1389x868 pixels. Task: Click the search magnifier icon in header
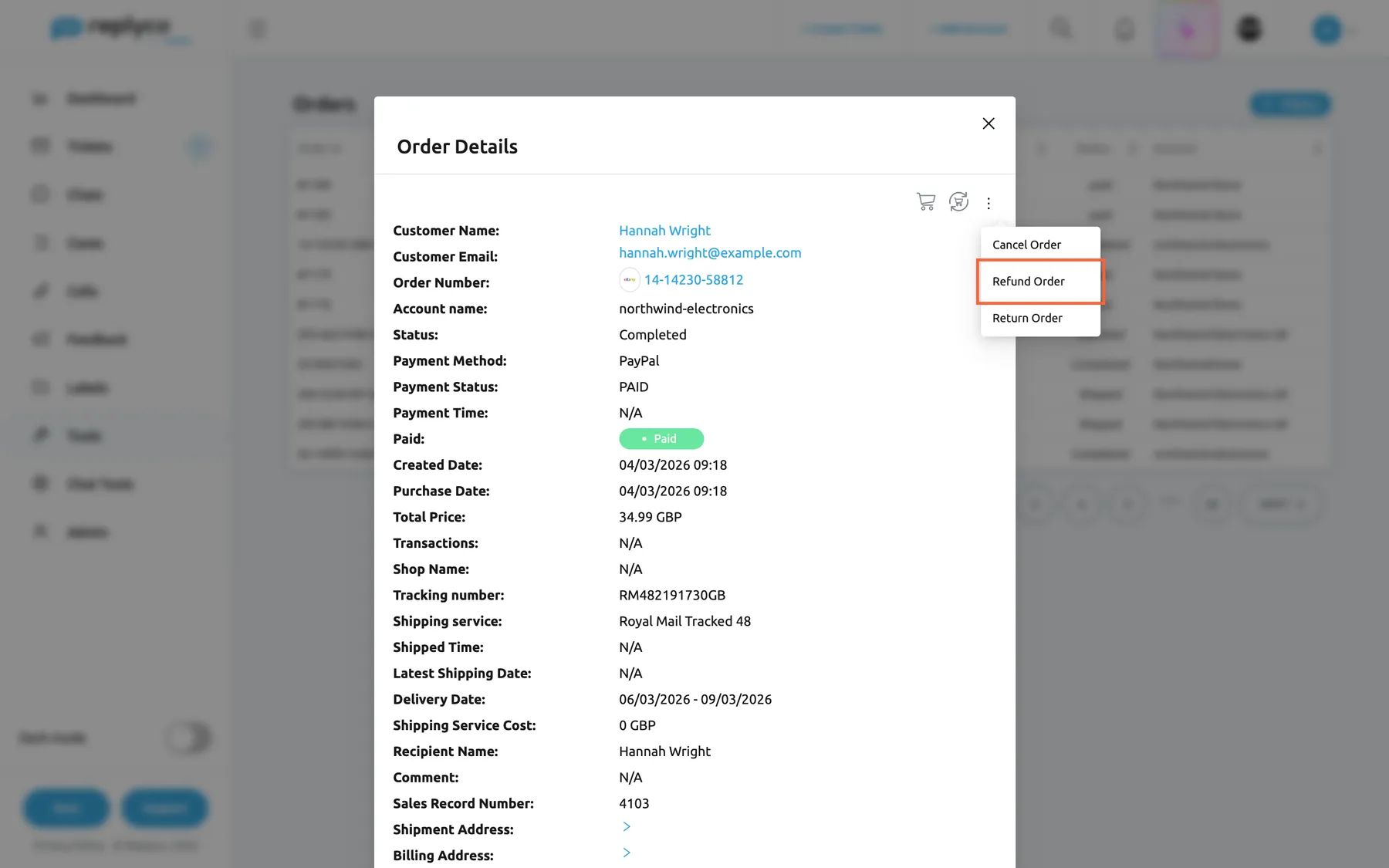(x=1061, y=29)
